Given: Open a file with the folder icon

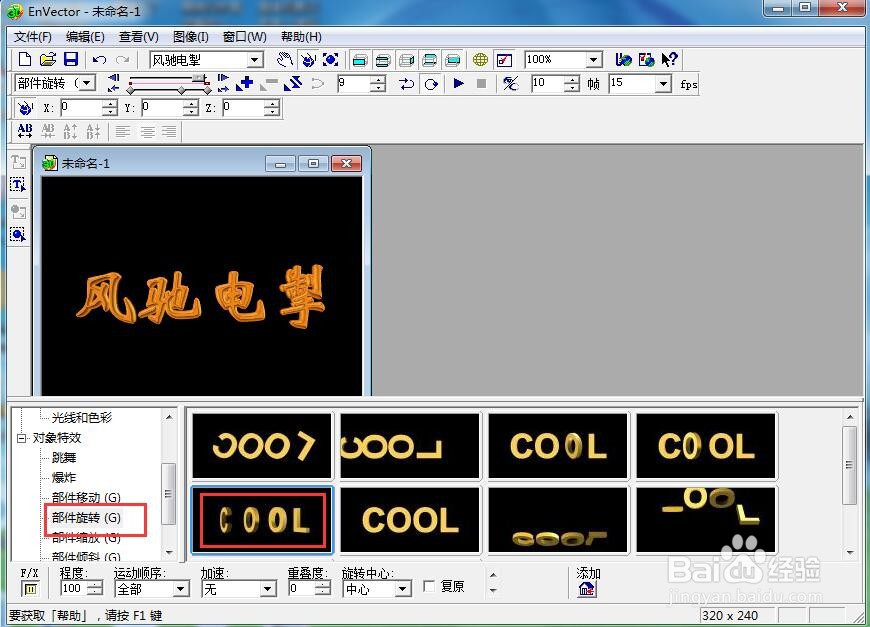Looking at the screenshot, I should point(48,59).
